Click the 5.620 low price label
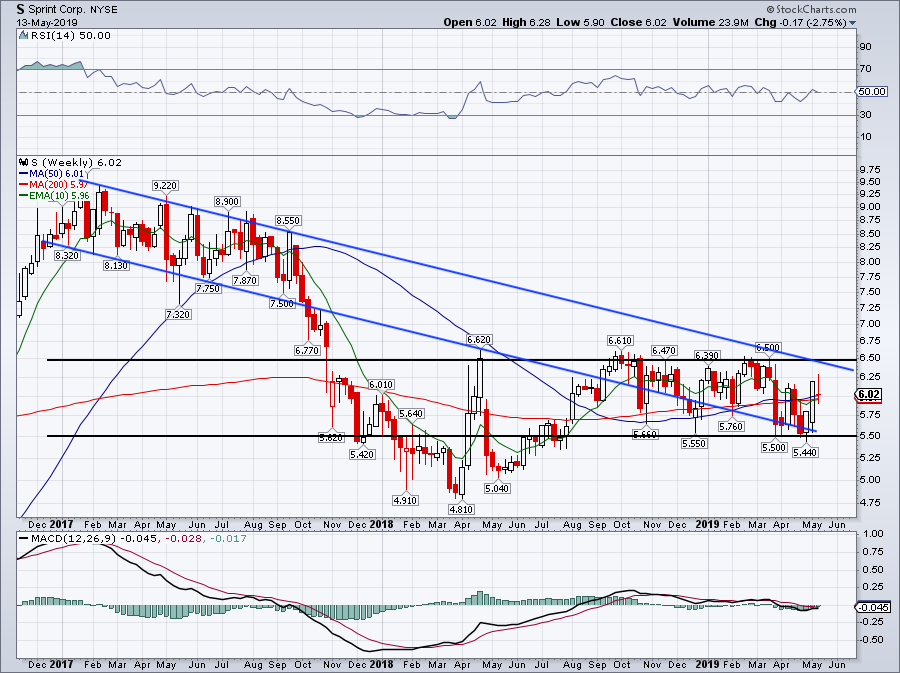The height and width of the screenshot is (673, 900). point(331,437)
